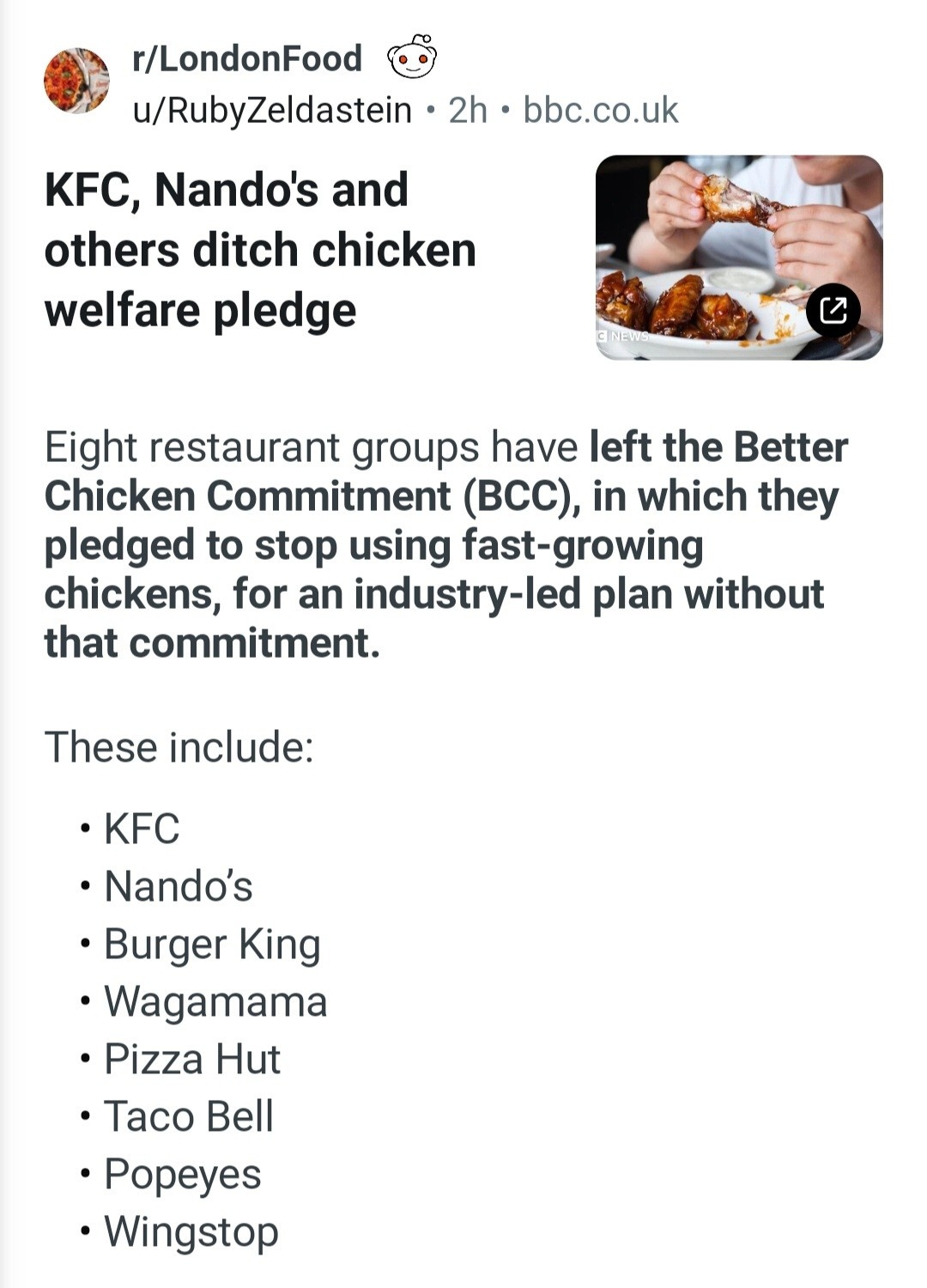Click the bold Better Chicken Commitment paragraph
The height and width of the screenshot is (1288, 927).
[446, 544]
